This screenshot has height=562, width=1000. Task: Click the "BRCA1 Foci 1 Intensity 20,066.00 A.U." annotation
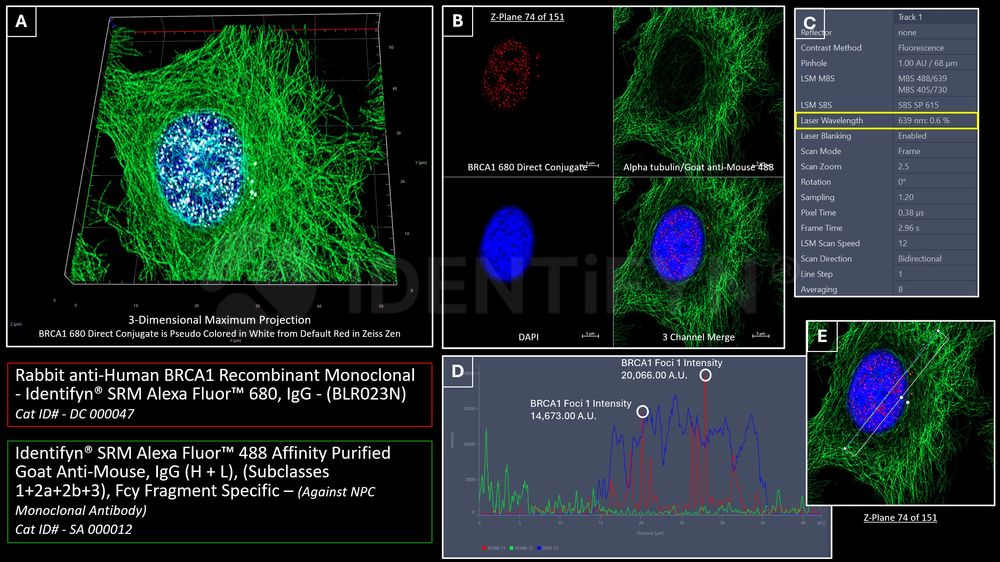(672, 369)
